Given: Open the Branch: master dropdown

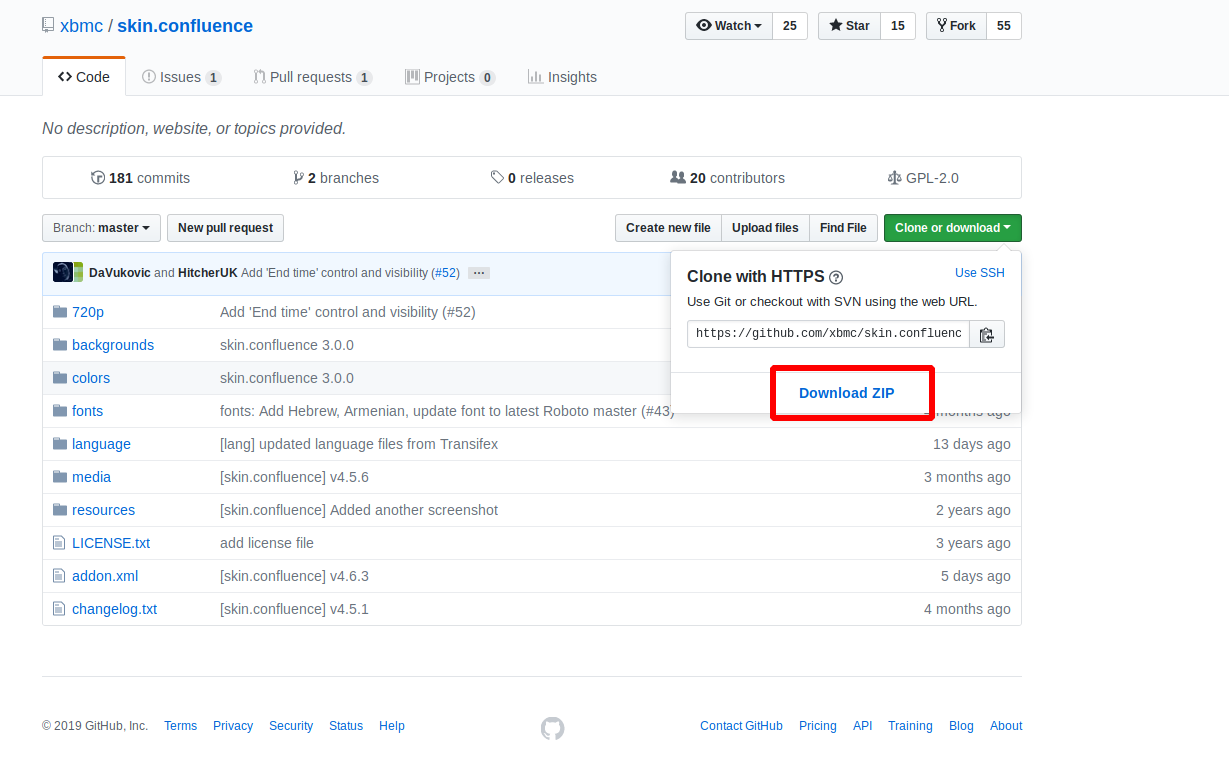Looking at the screenshot, I should pos(101,228).
